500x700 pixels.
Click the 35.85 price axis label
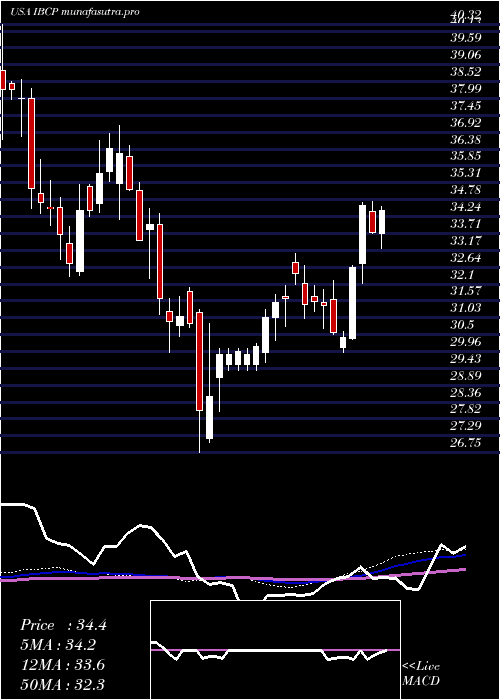tap(466, 156)
